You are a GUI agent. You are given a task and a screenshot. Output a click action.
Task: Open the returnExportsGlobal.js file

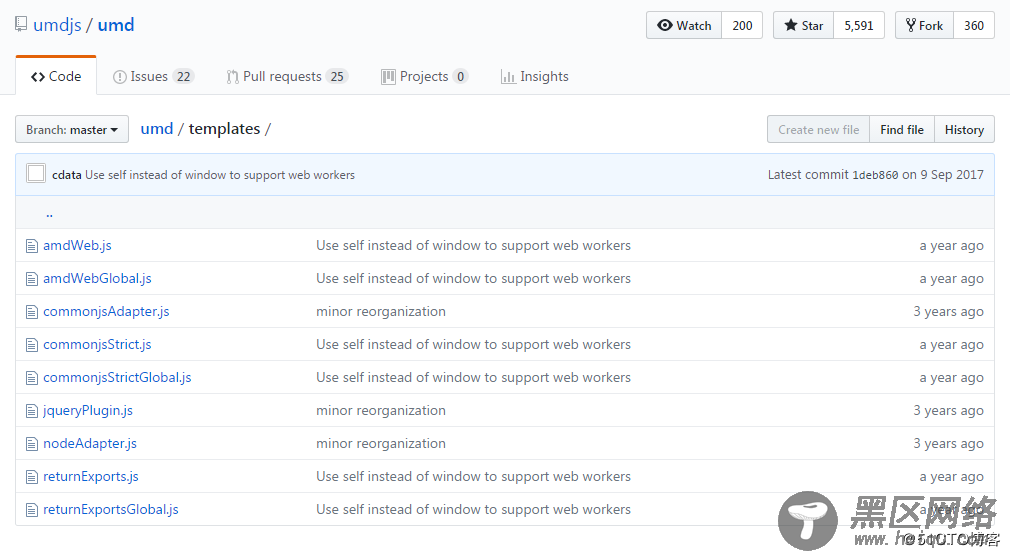click(x=111, y=510)
